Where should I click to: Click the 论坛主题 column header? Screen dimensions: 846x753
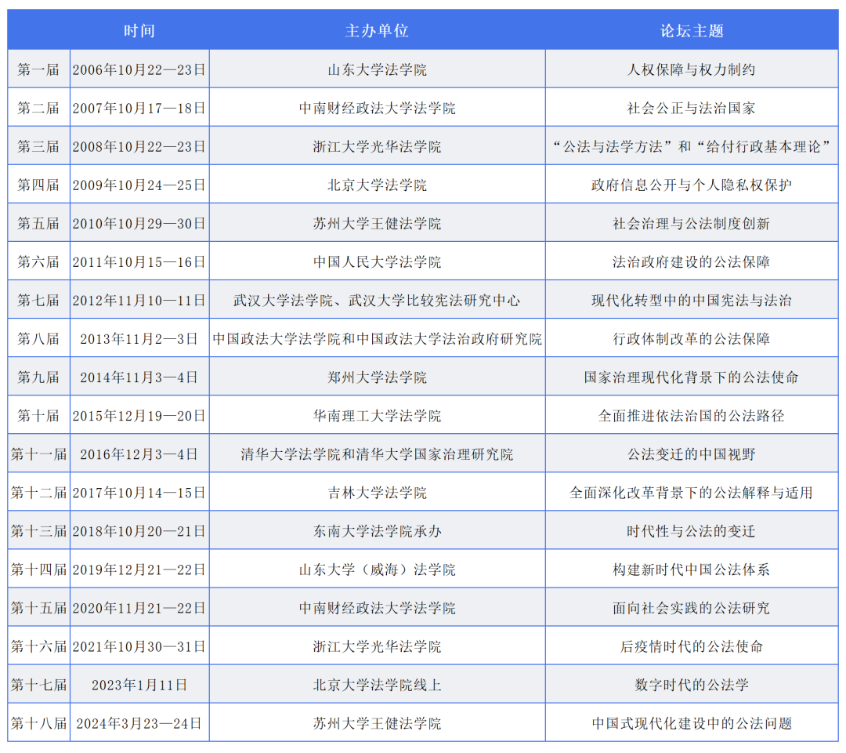[692, 31]
